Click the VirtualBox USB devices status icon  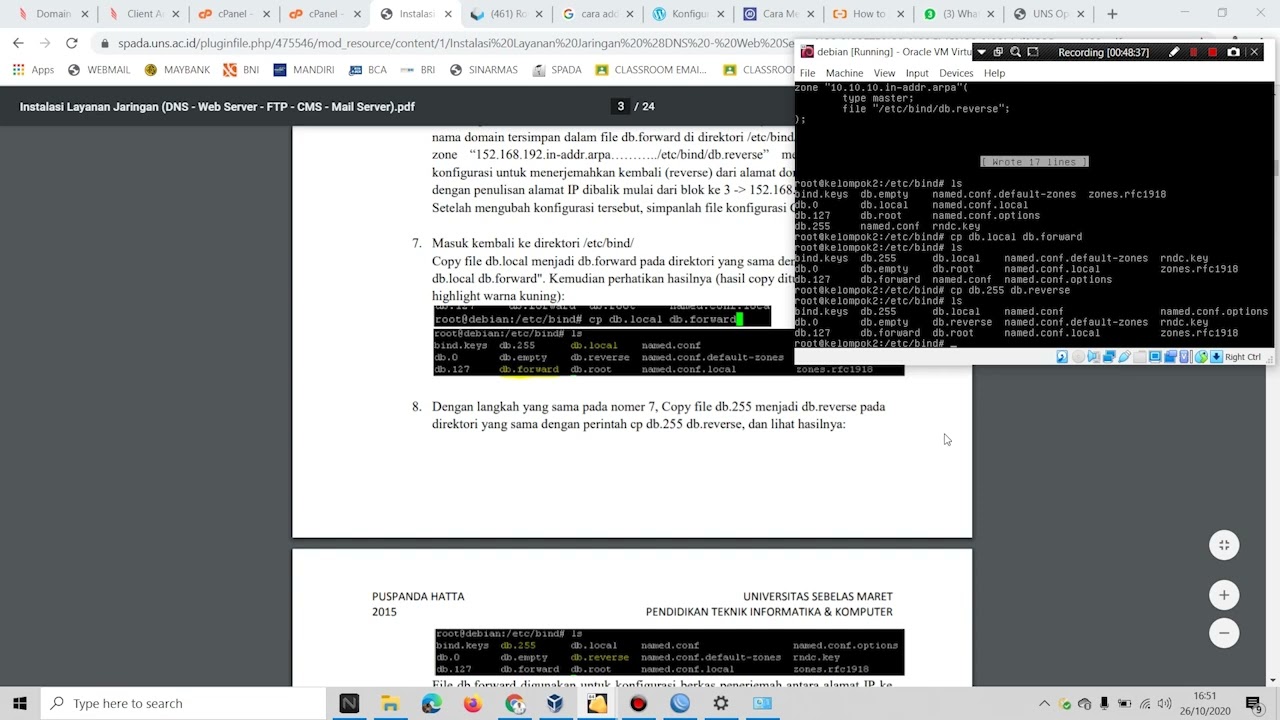1124,357
